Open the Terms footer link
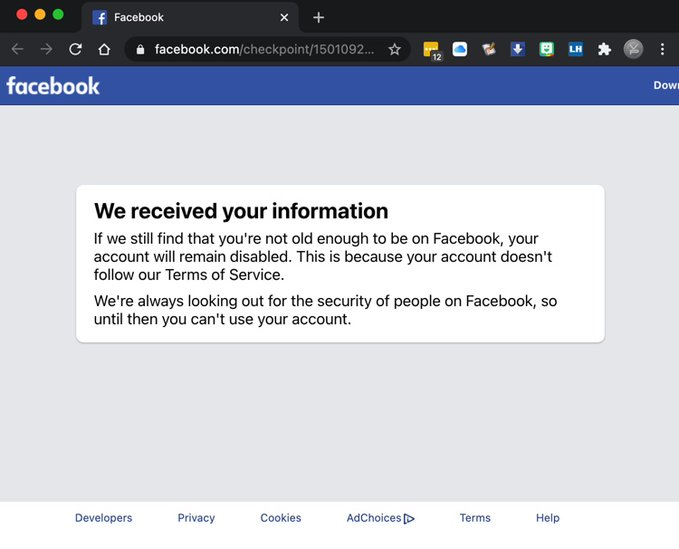Screen dimensions: 679x549 coord(475,518)
